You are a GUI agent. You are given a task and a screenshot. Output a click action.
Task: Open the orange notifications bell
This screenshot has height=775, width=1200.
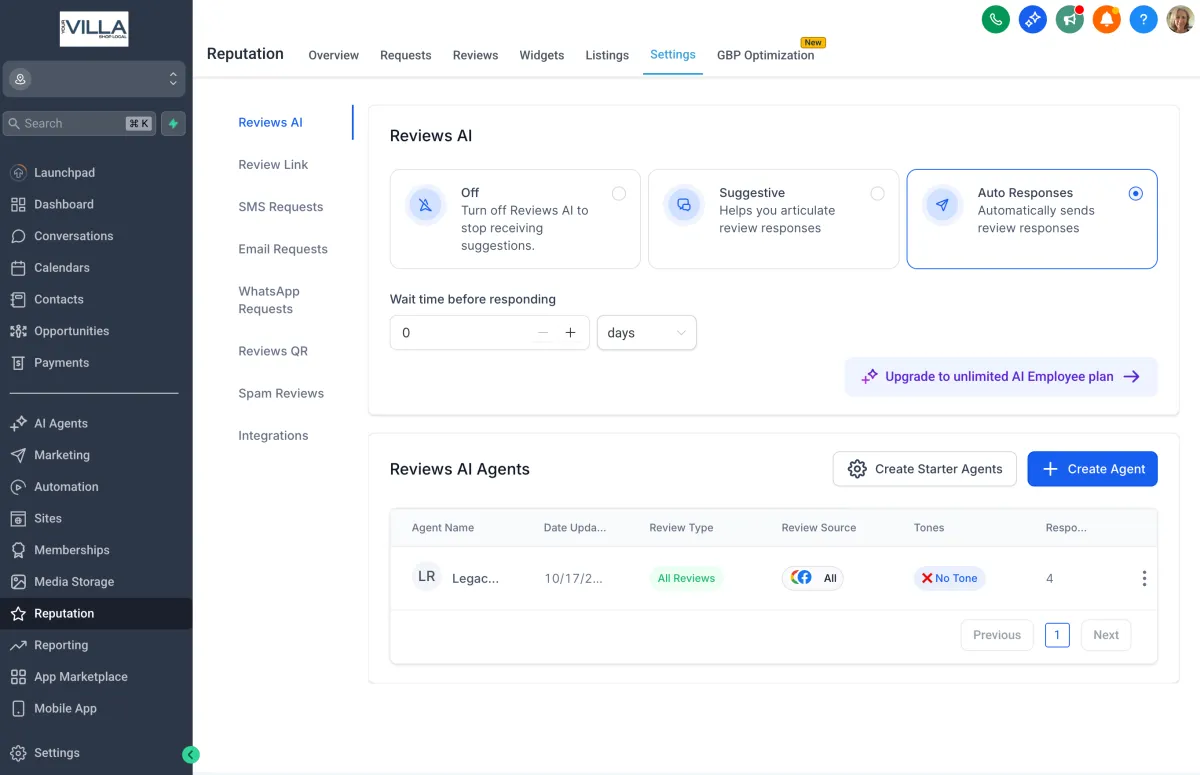coord(1106,19)
